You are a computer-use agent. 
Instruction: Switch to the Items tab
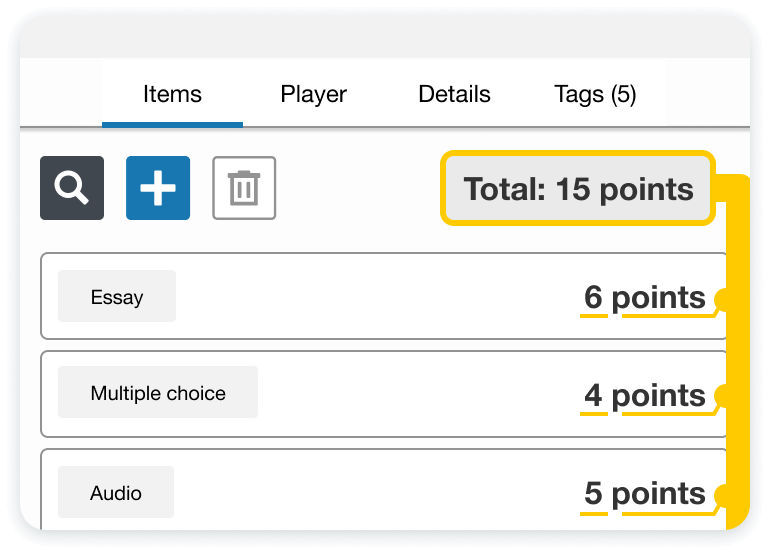tap(172, 95)
